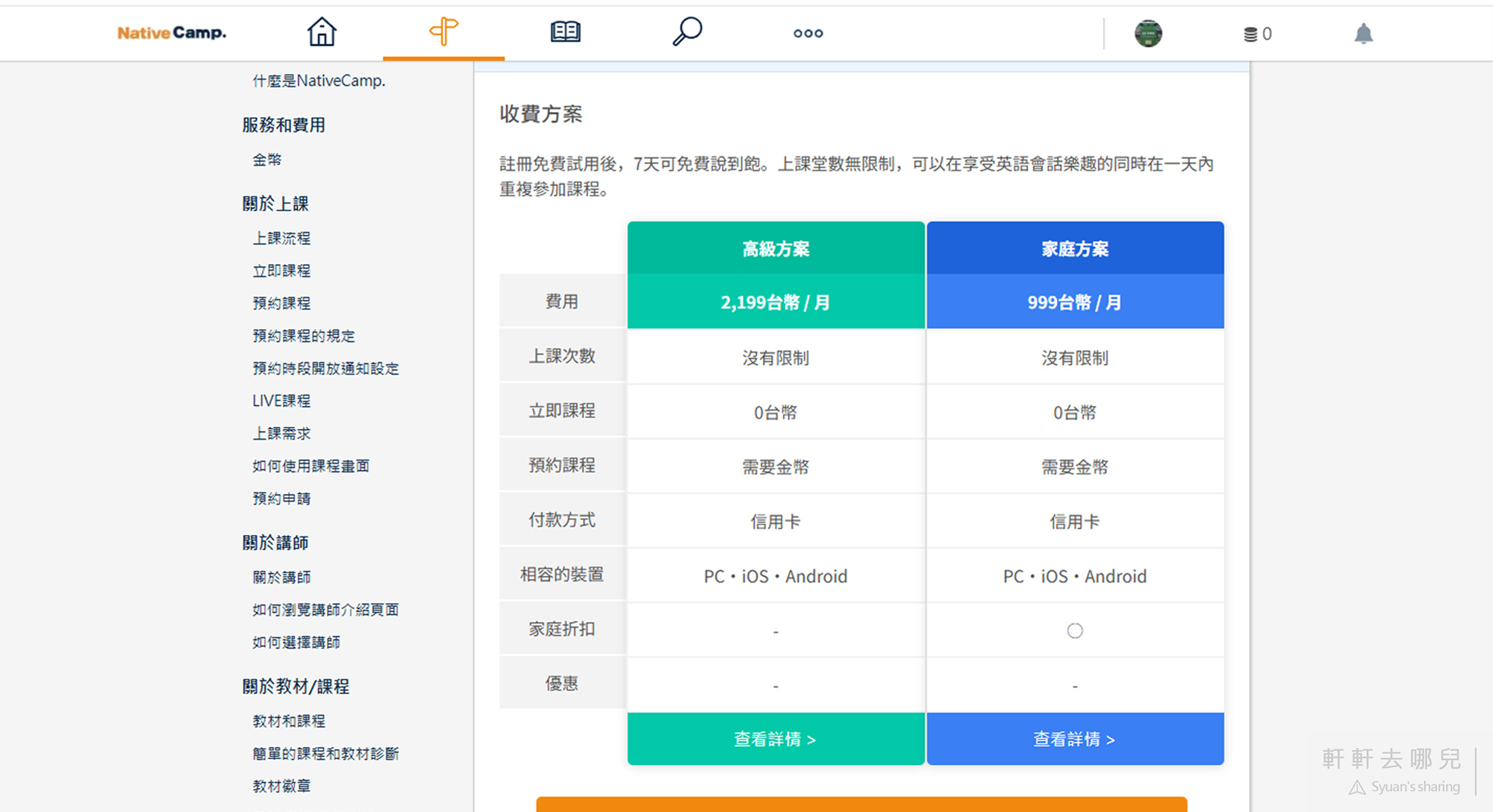Image resolution: width=1493 pixels, height=812 pixels.
Task: Click 關於教材/課程 section heading
Action: tap(296, 687)
